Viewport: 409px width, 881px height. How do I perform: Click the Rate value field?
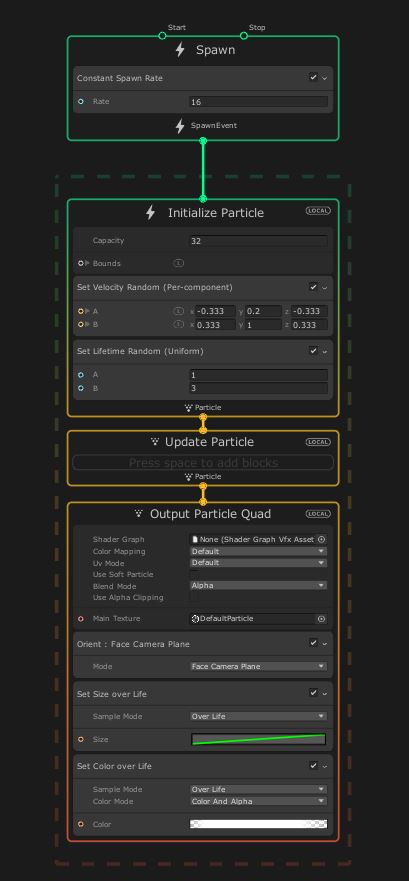(x=258, y=102)
